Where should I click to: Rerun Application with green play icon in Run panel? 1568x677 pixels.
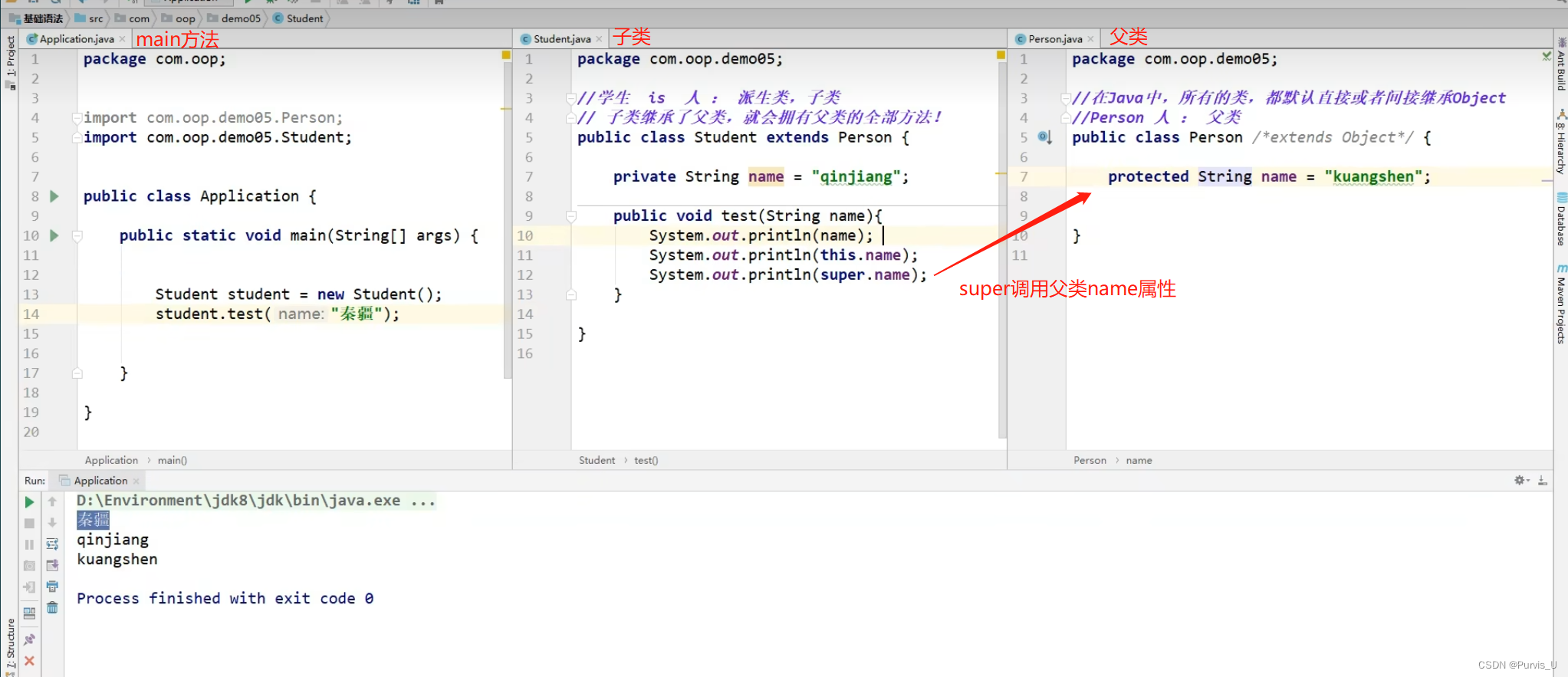(29, 502)
